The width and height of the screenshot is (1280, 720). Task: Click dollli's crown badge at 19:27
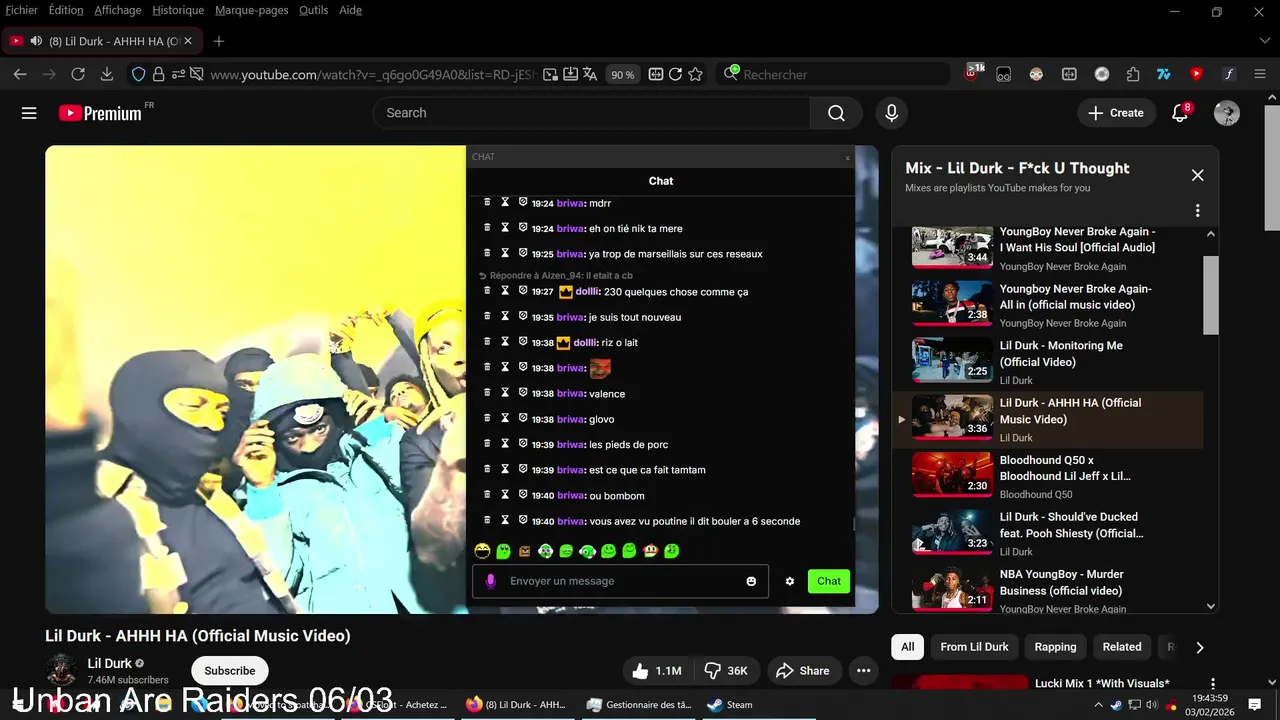click(565, 292)
